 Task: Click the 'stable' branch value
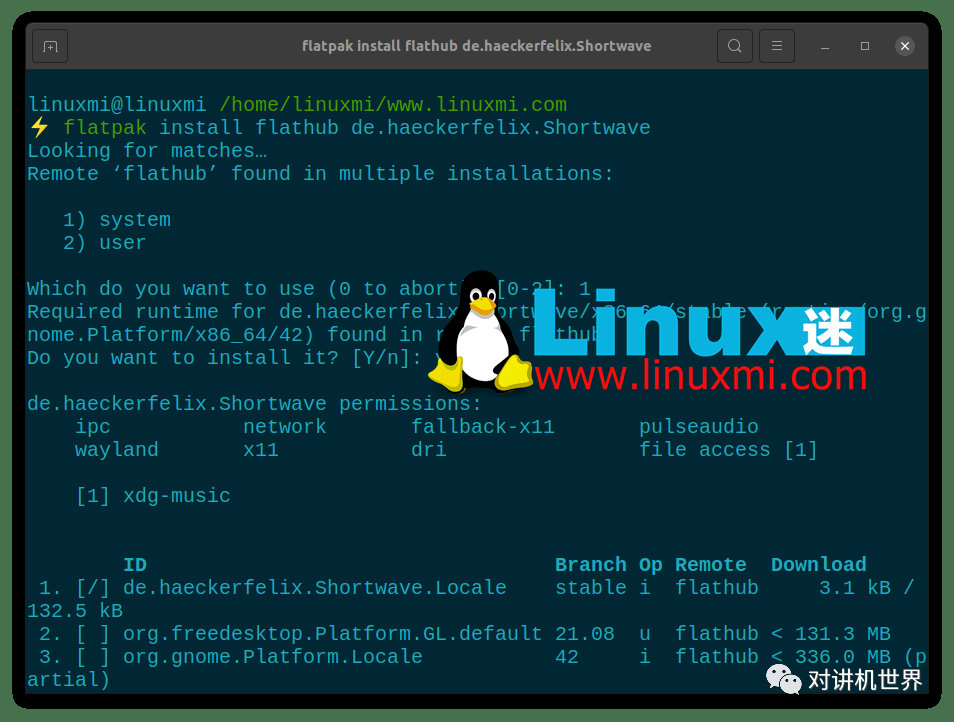click(591, 588)
